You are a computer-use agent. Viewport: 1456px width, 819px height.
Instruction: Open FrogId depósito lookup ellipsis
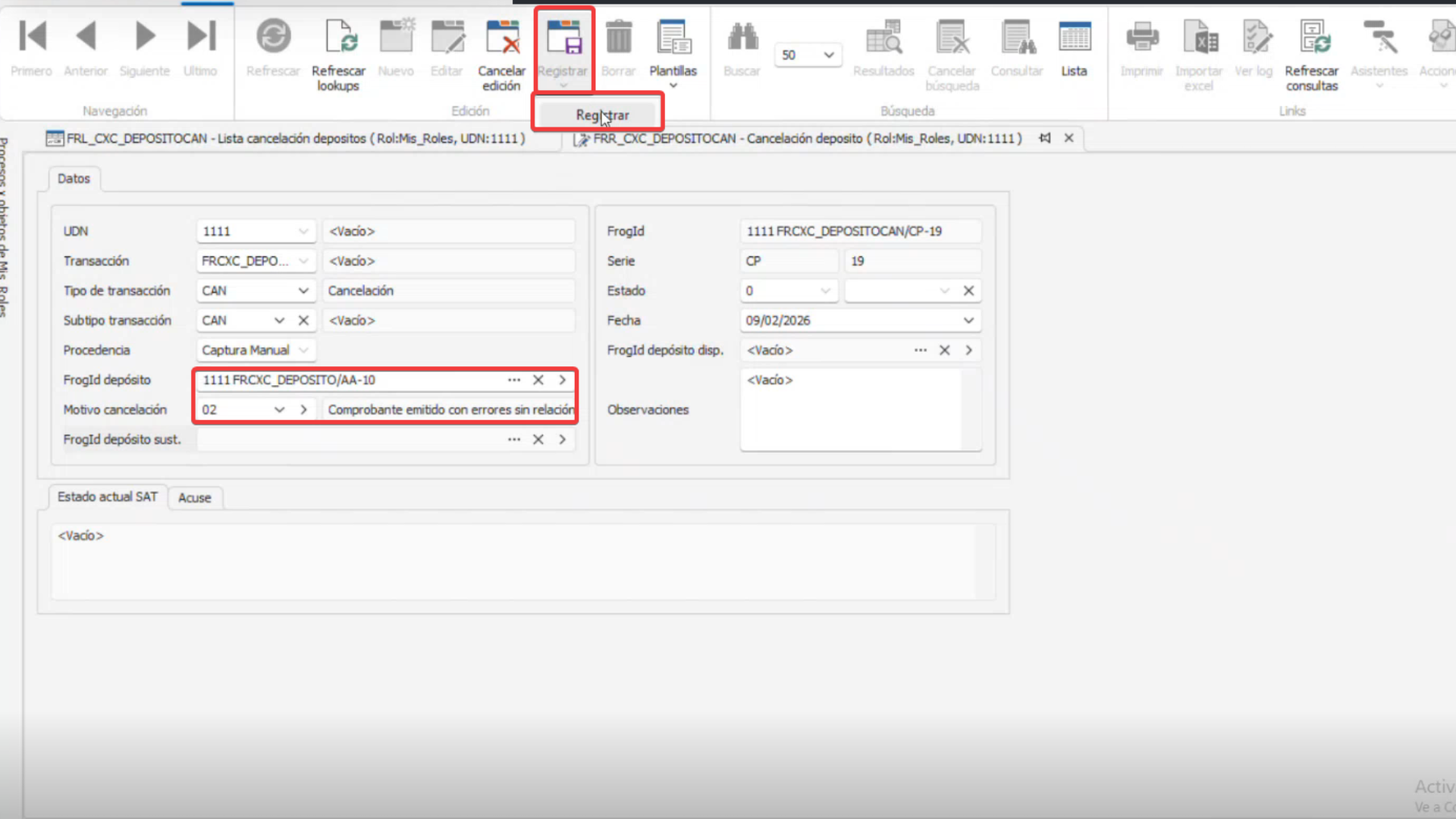pyautogui.click(x=514, y=380)
